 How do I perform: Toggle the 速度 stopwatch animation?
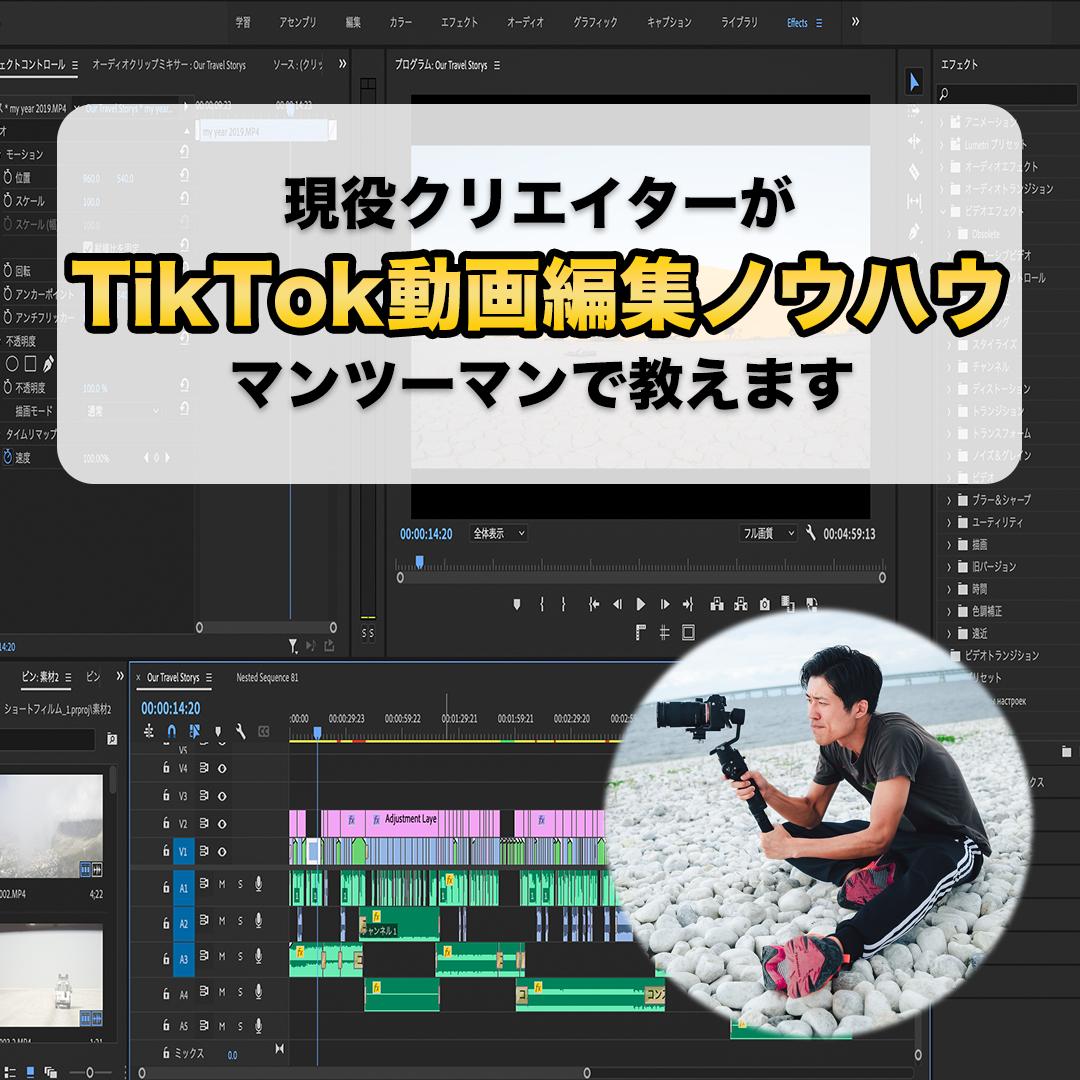(8, 457)
